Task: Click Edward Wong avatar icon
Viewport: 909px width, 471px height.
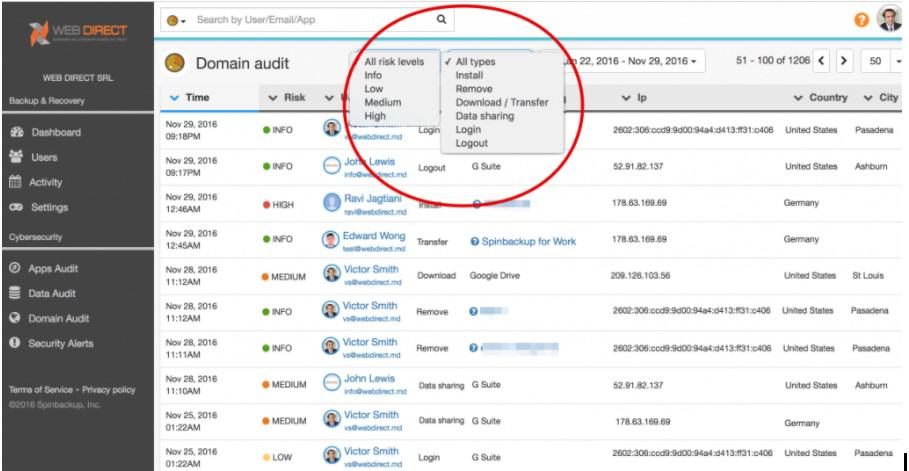Action: 331,239
